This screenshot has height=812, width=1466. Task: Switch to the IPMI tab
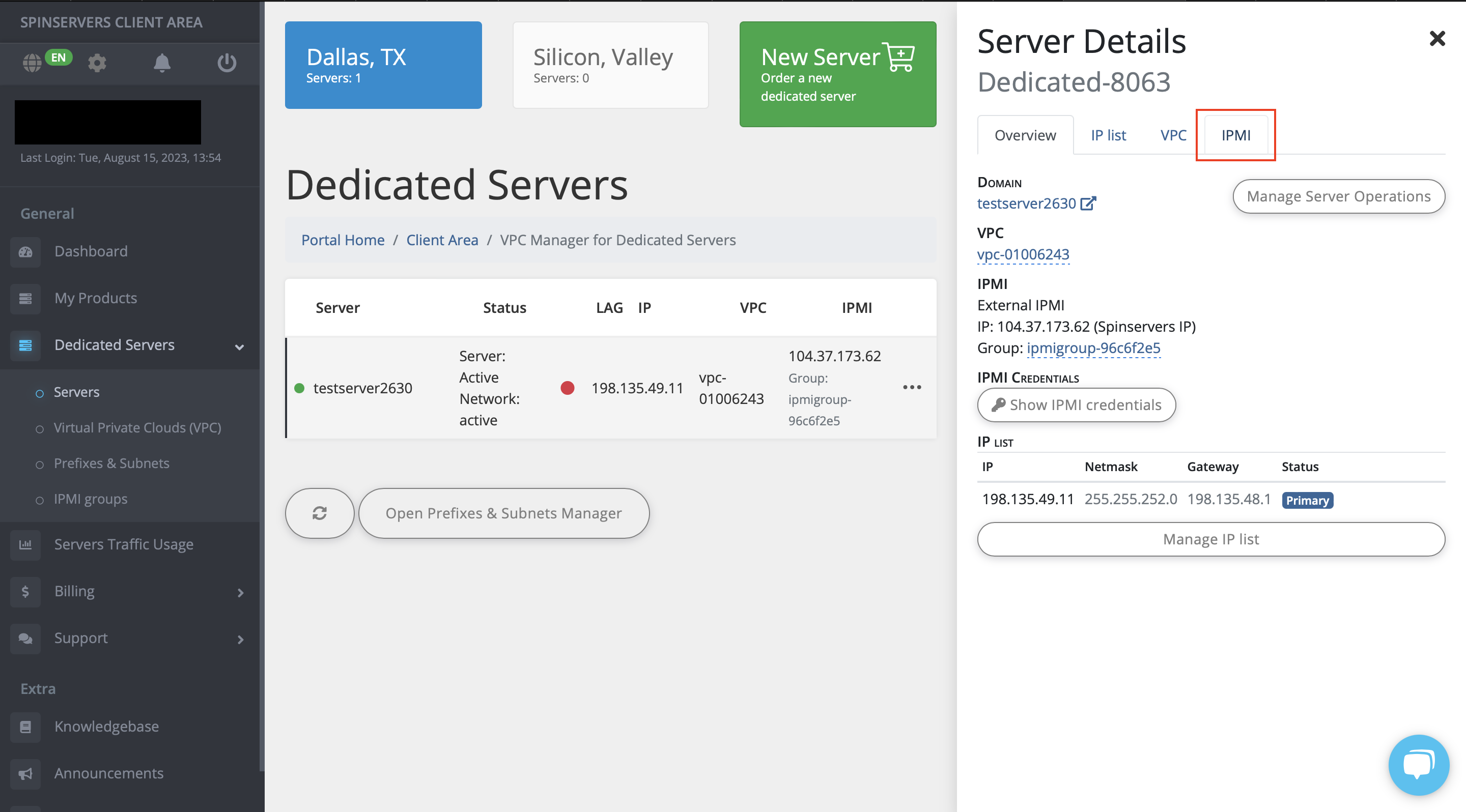(x=1235, y=135)
